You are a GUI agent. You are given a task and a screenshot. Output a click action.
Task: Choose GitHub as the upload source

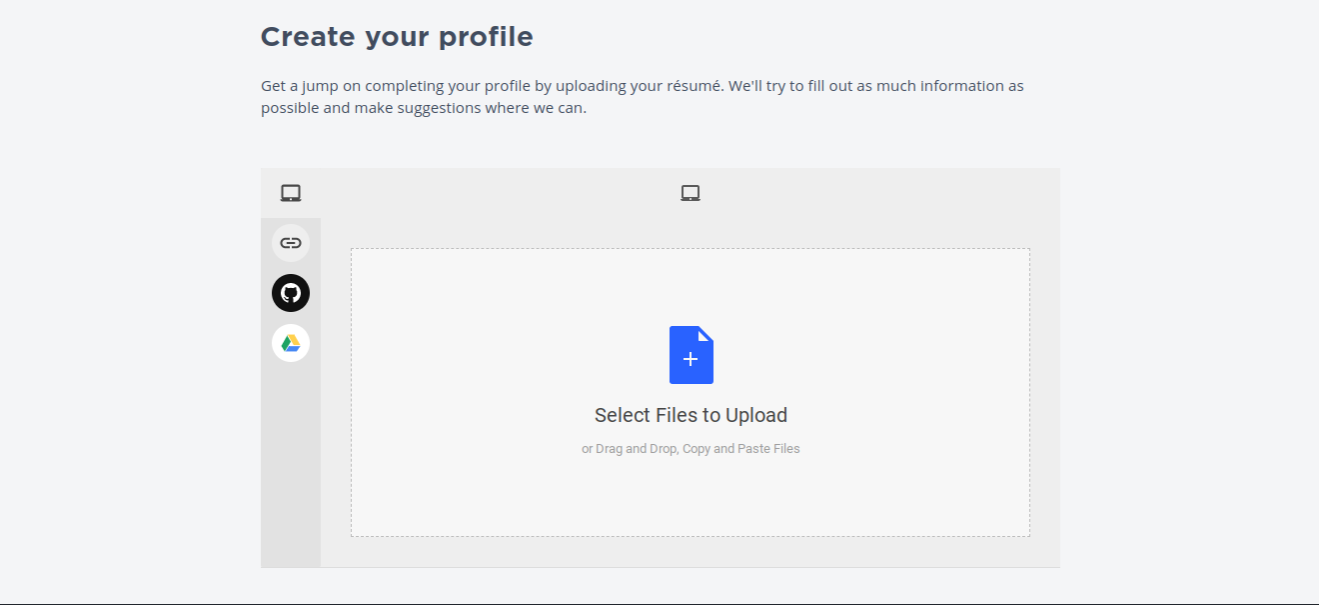coord(291,293)
